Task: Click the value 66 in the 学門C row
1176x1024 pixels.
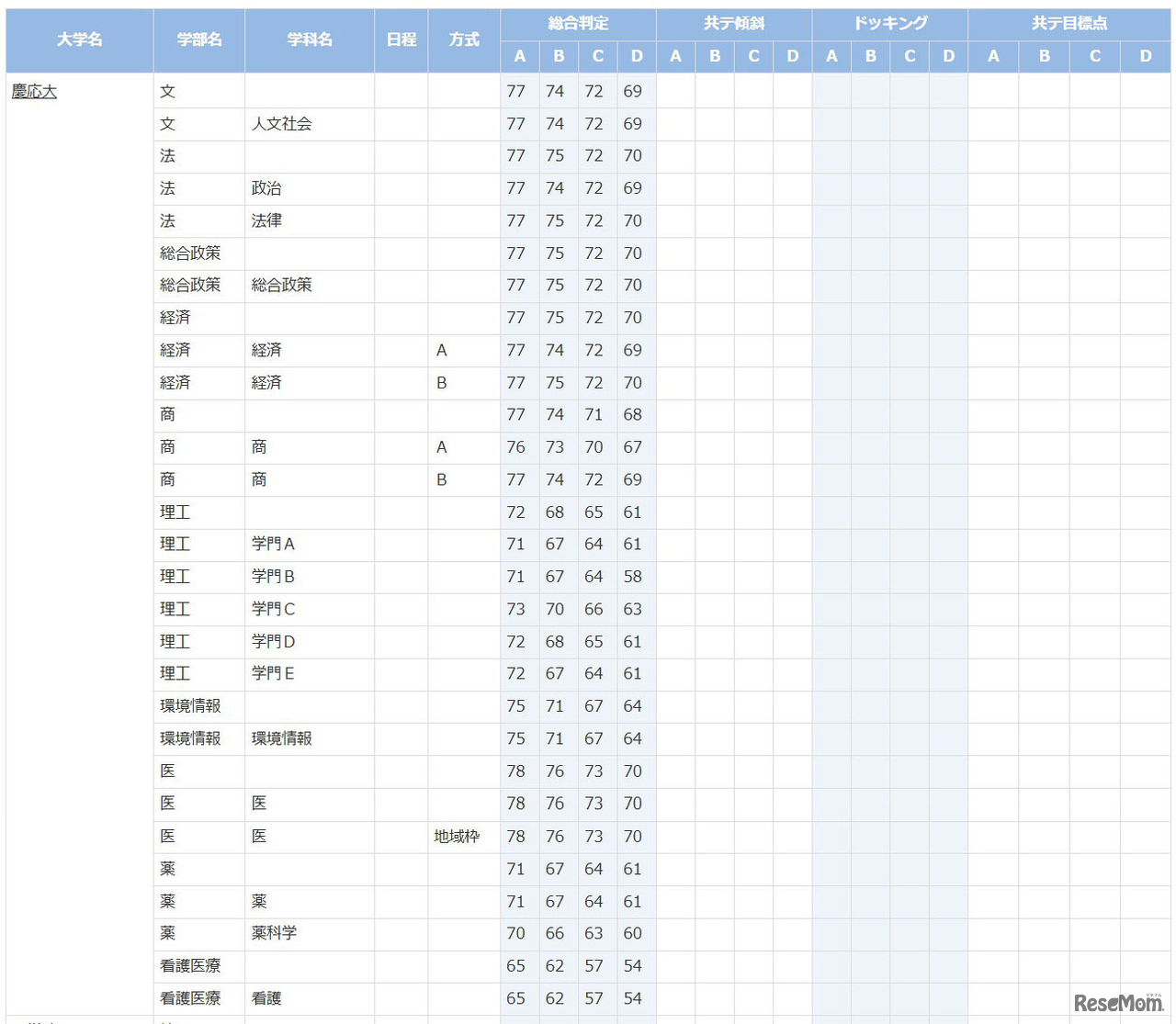Action: [594, 609]
